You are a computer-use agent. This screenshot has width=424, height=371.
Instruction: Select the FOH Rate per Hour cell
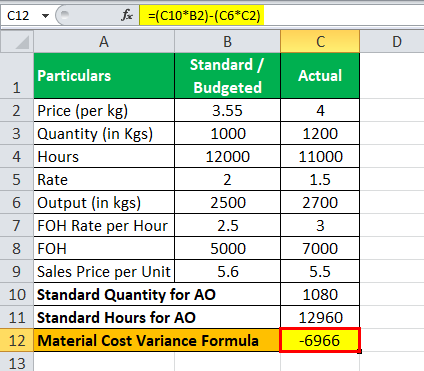(104, 225)
